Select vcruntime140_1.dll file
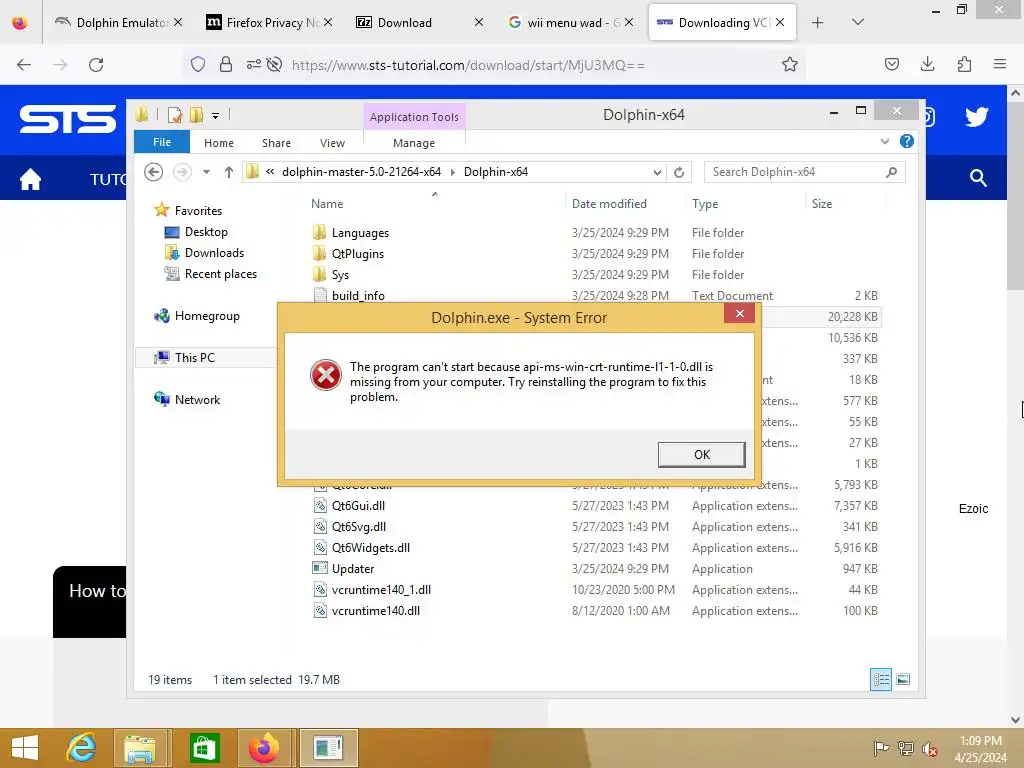Screen dimensions: 1024x768 click(x=381, y=589)
